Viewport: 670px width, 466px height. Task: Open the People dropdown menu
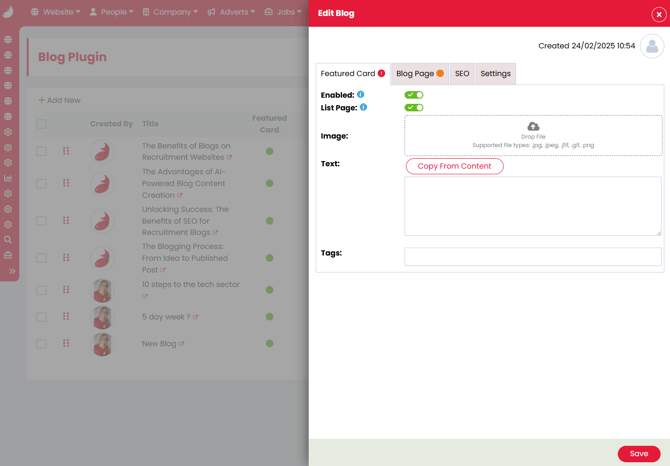point(111,12)
